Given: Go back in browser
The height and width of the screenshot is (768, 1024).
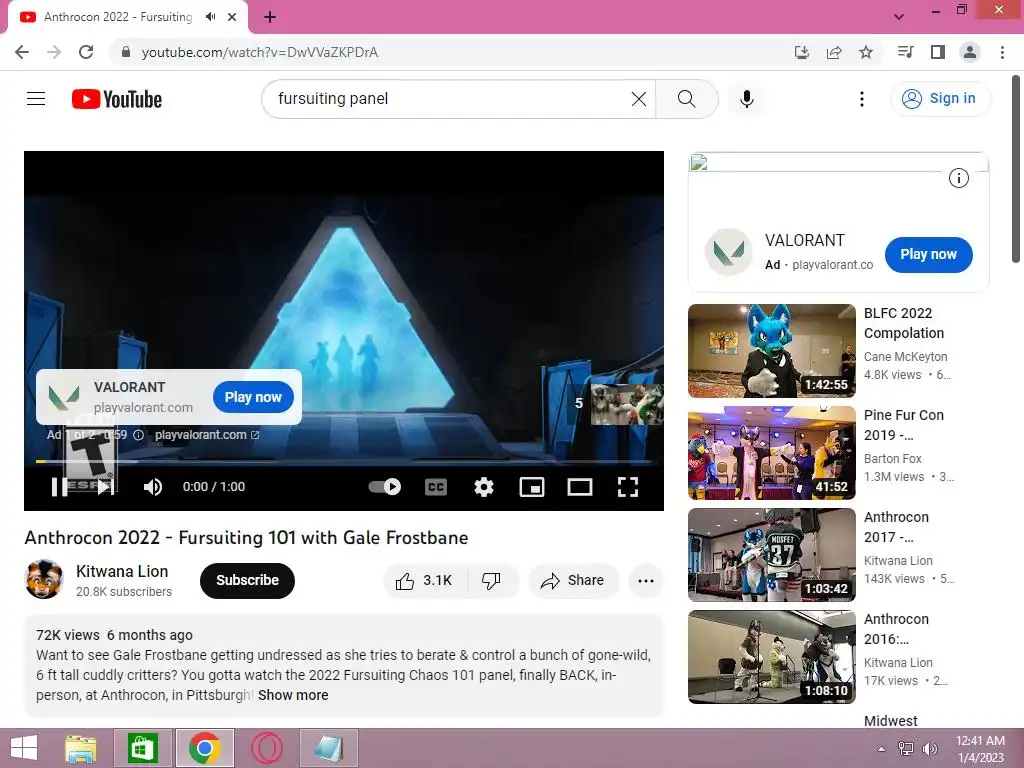Looking at the screenshot, I should click(22, 52).
